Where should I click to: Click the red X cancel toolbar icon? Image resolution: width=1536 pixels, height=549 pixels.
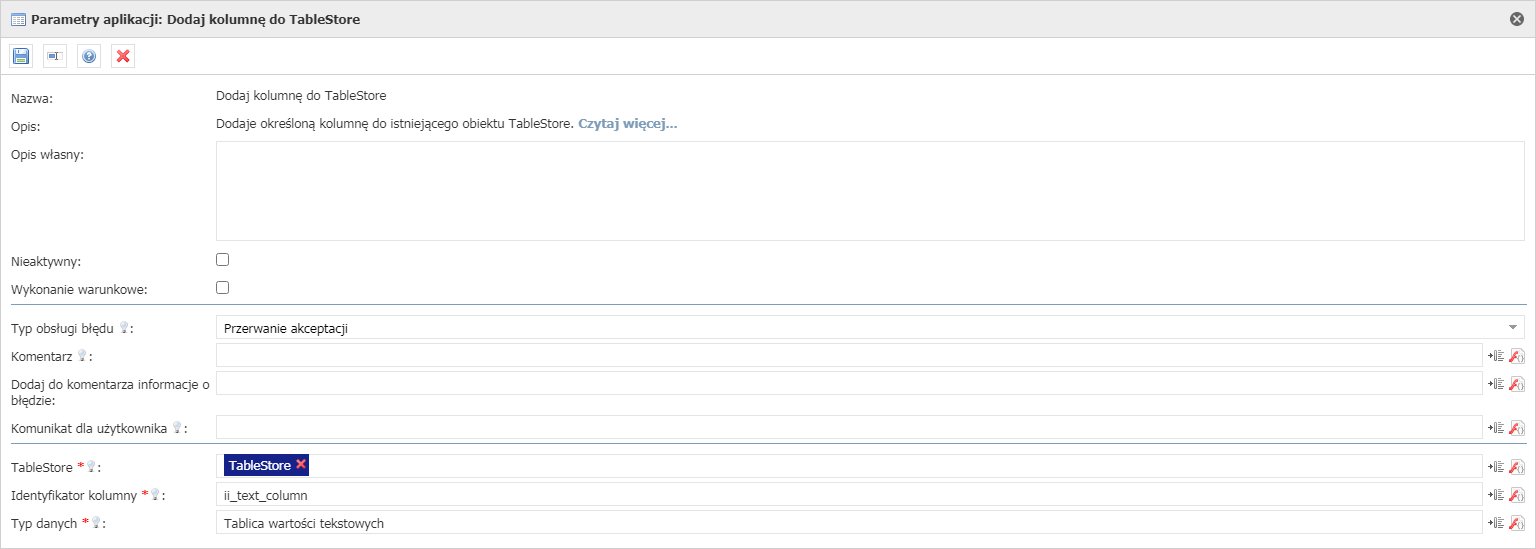(123, 56)
